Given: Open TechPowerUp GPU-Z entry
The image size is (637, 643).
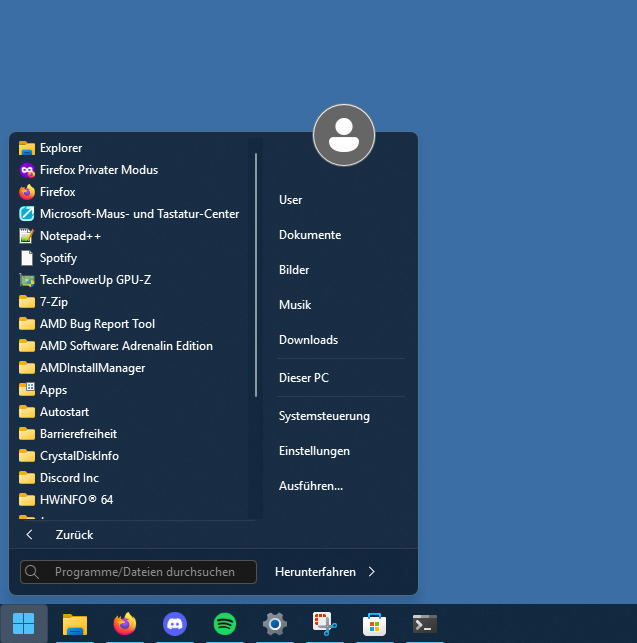Looking at the screenshot, I should (x=95, y=280).
